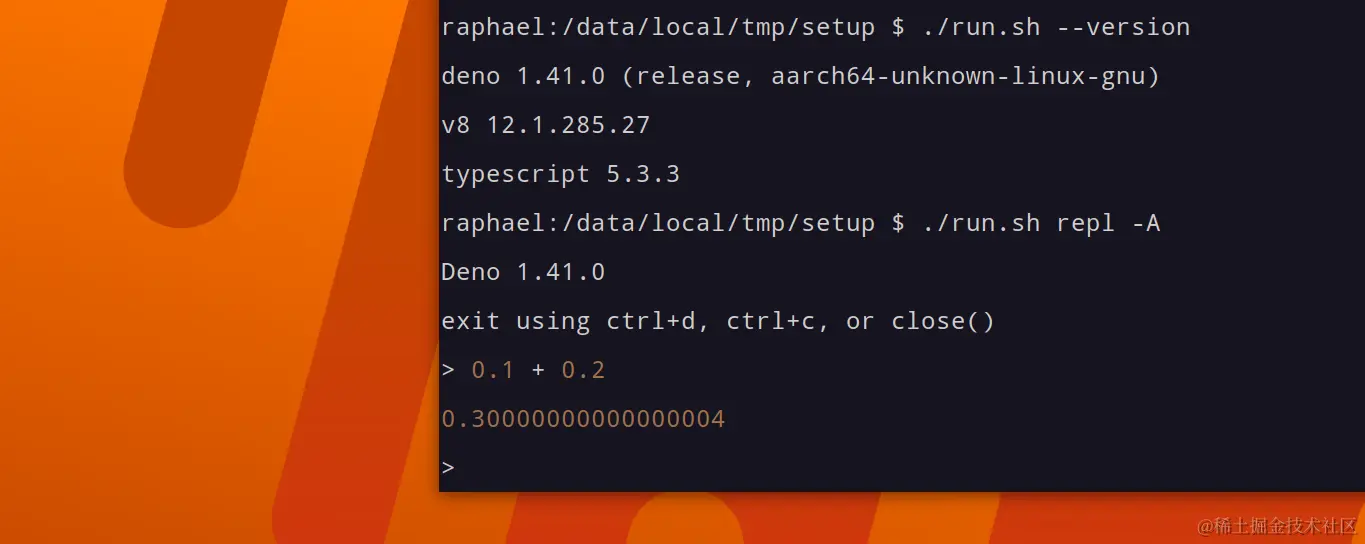The width and height of the screenshot is (1365, 544).
Task: Select the result '0.30000000000000004'
Action: [583, 419]
